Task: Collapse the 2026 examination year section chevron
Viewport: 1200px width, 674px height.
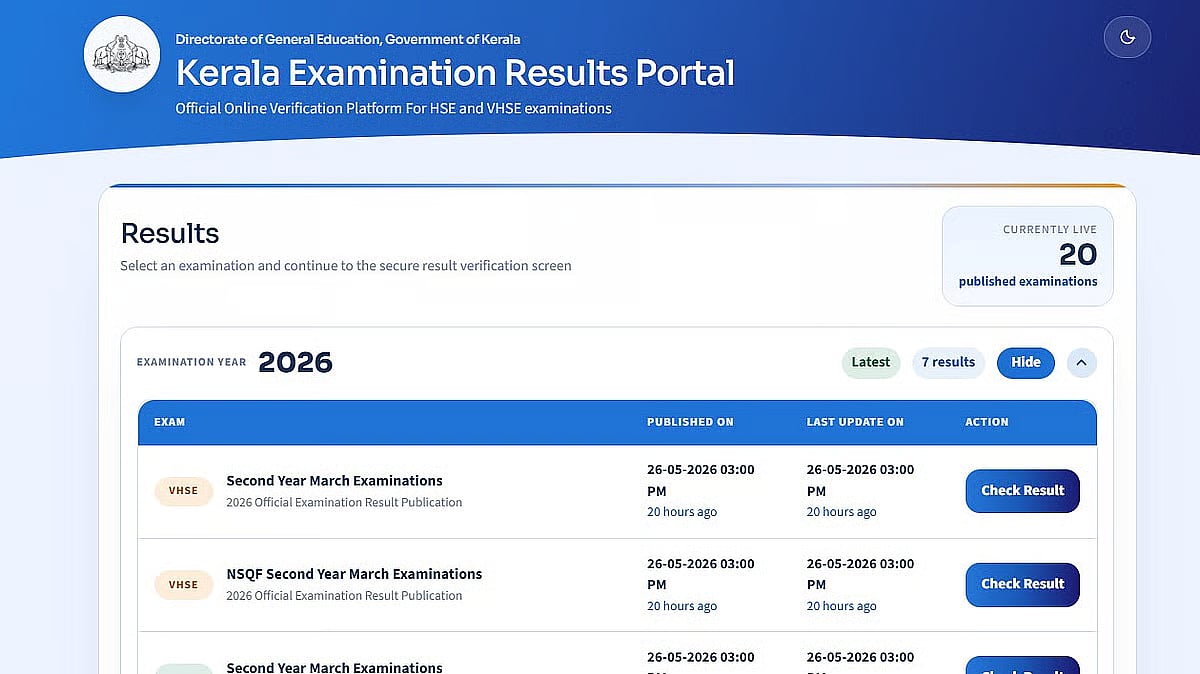Action: coord(1081,362)
